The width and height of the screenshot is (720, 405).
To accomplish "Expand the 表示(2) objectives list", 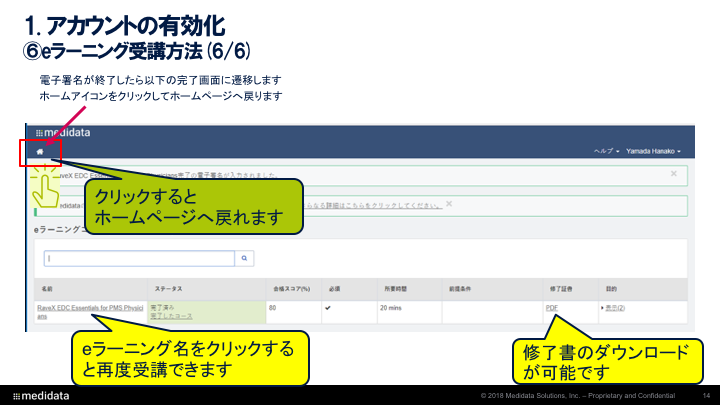I will 612,307.
